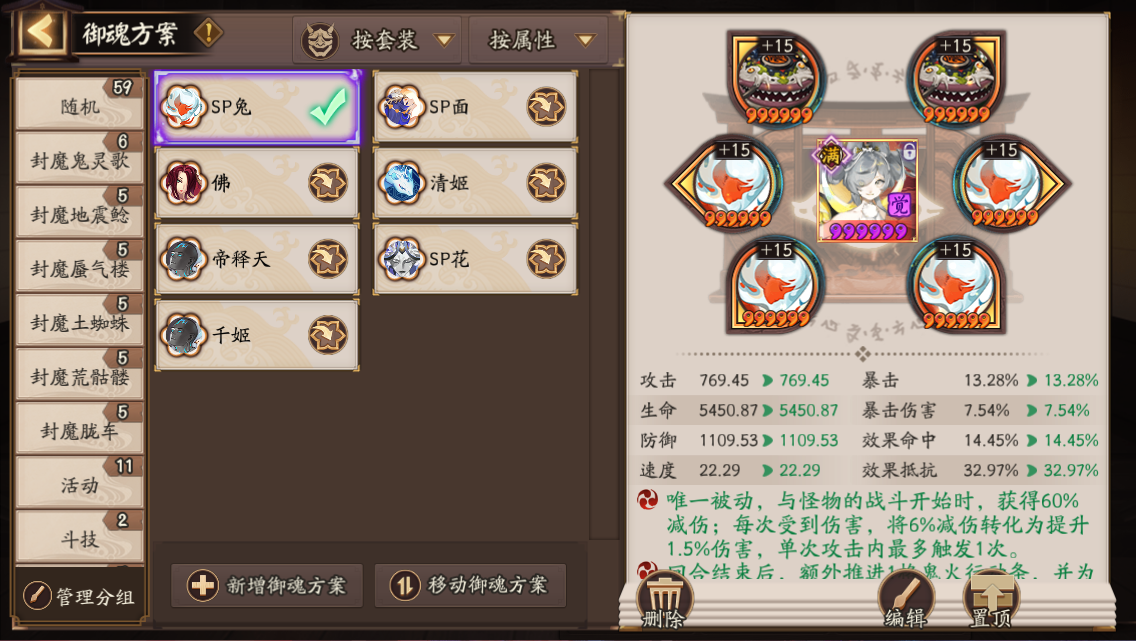1136x641 pixels.
Task: Equip the 帝释天 preset
Action: point(327,259)
